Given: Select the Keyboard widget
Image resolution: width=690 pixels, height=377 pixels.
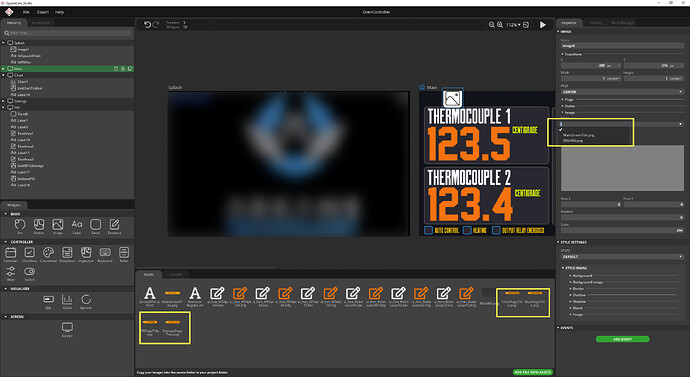Looking at the screenshot, I should pyautogui.click(x=105, y=254).
